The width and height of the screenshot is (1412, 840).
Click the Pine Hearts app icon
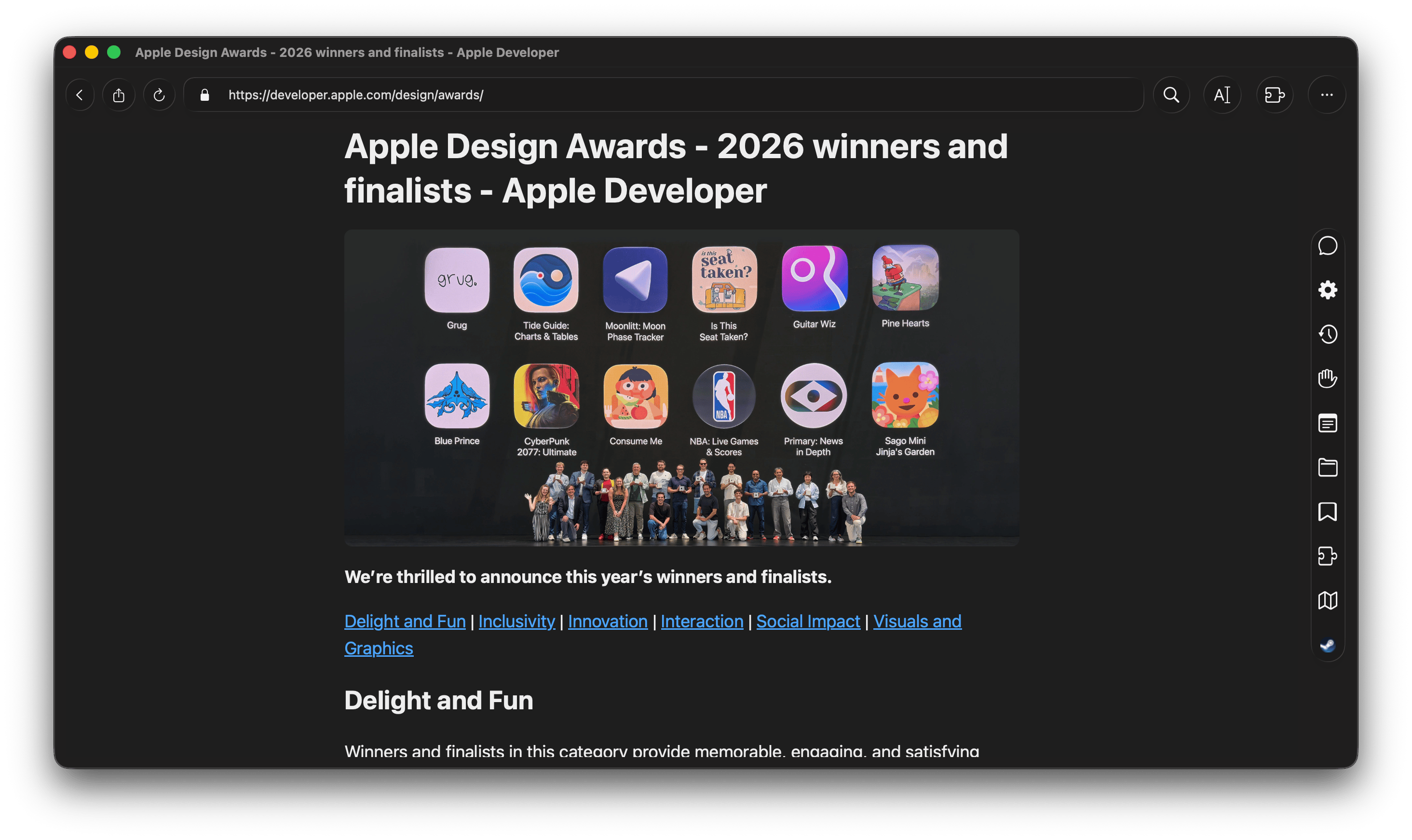tap(905, 277)
